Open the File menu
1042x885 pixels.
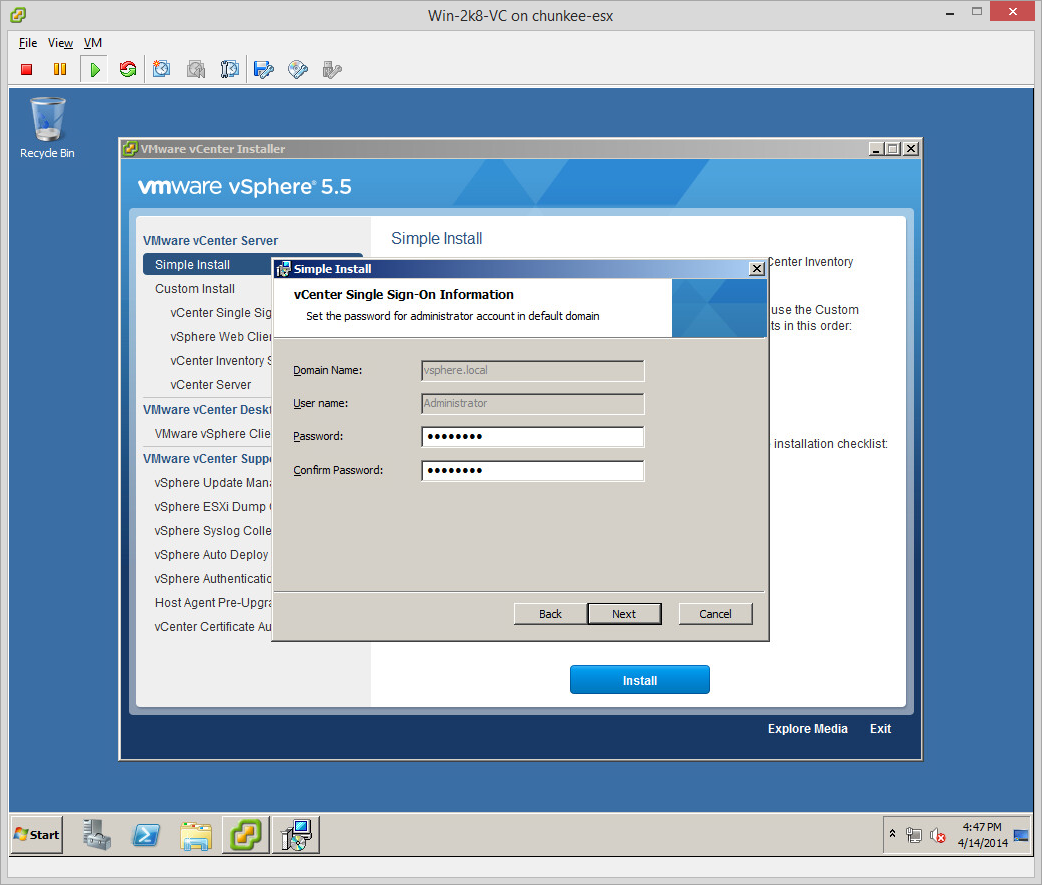(x=28, y=43)
